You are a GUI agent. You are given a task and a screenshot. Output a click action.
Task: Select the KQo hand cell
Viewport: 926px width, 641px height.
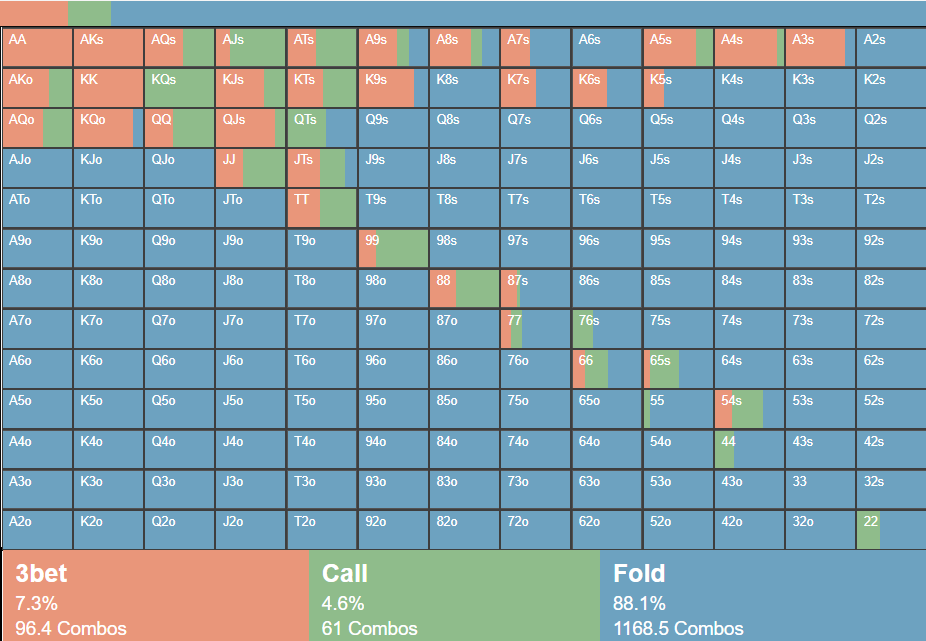tap(108, 128)
